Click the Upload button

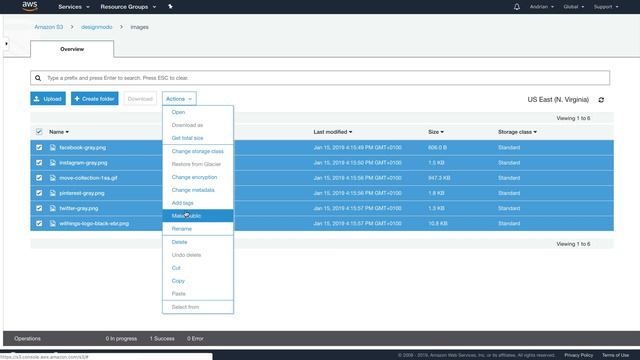(48, 98)
